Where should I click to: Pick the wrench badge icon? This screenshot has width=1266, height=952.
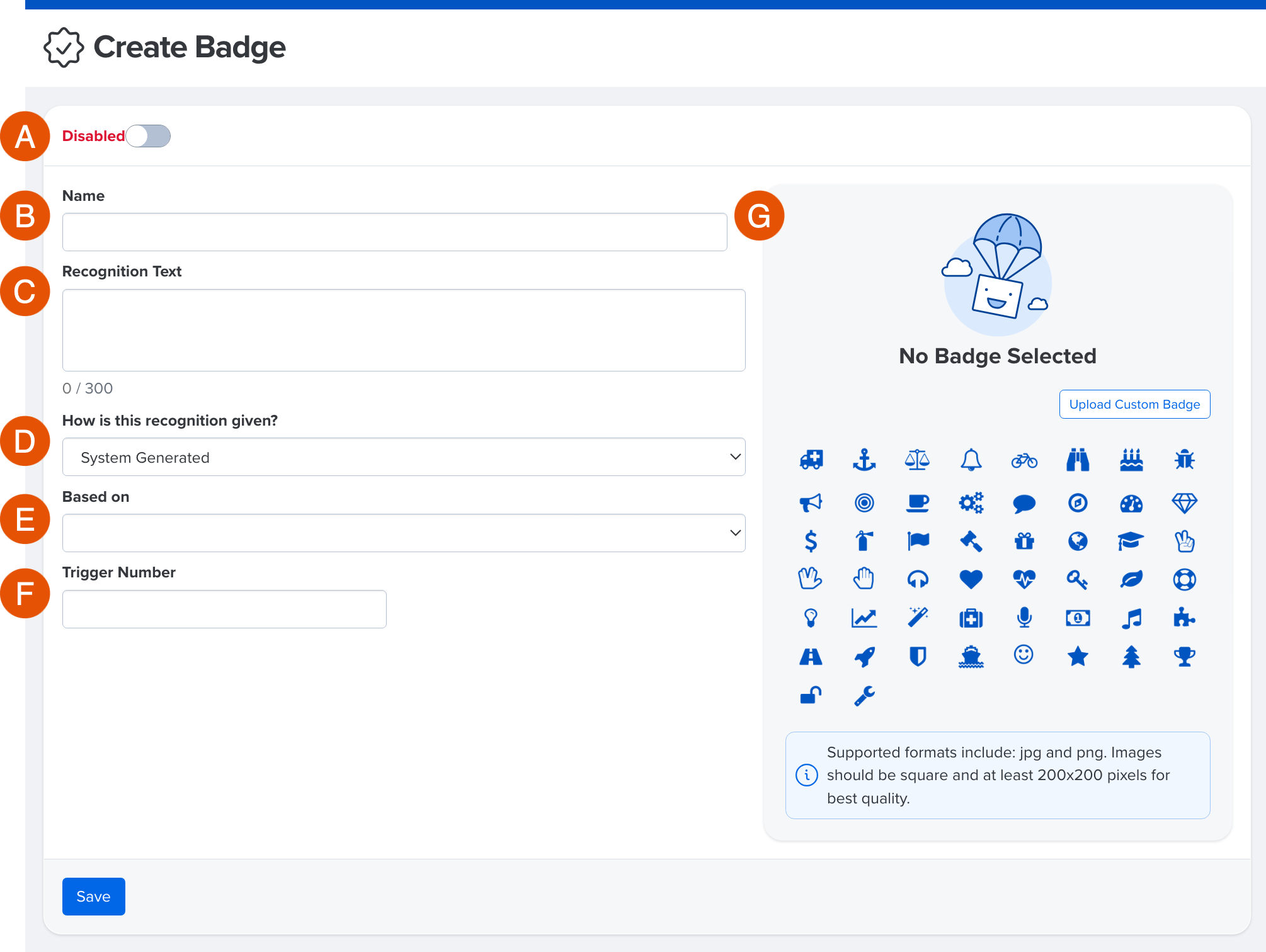[864, 696]
